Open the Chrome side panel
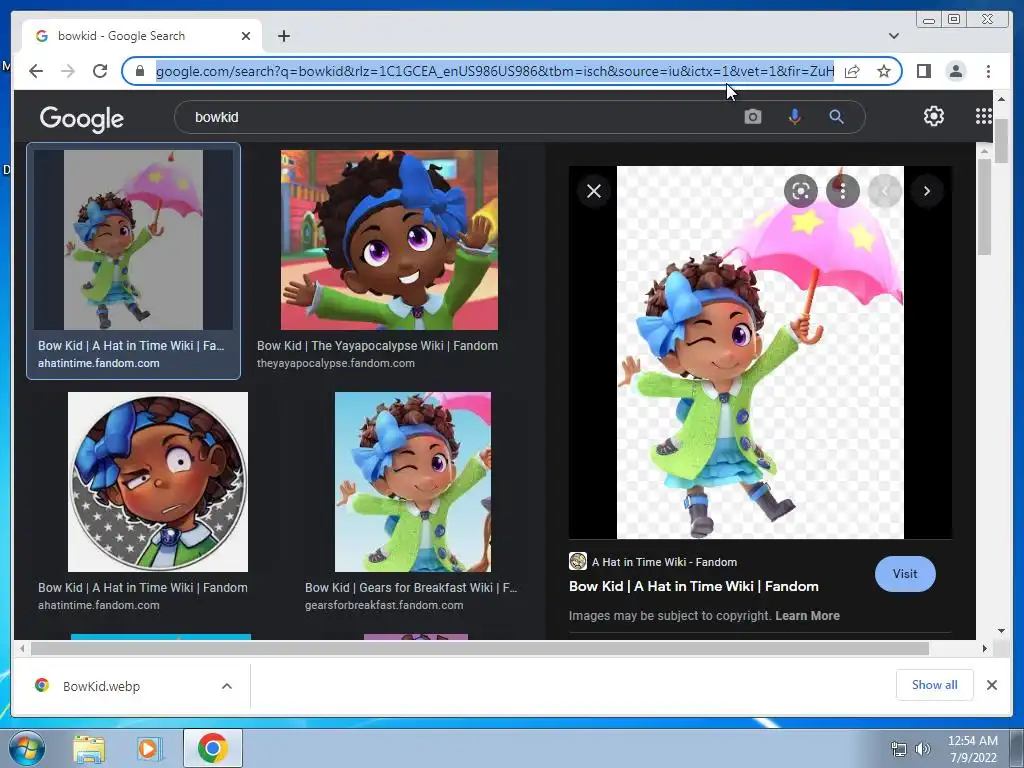The width and height of the screenshot is (1024, 768). tap(923, 71)
